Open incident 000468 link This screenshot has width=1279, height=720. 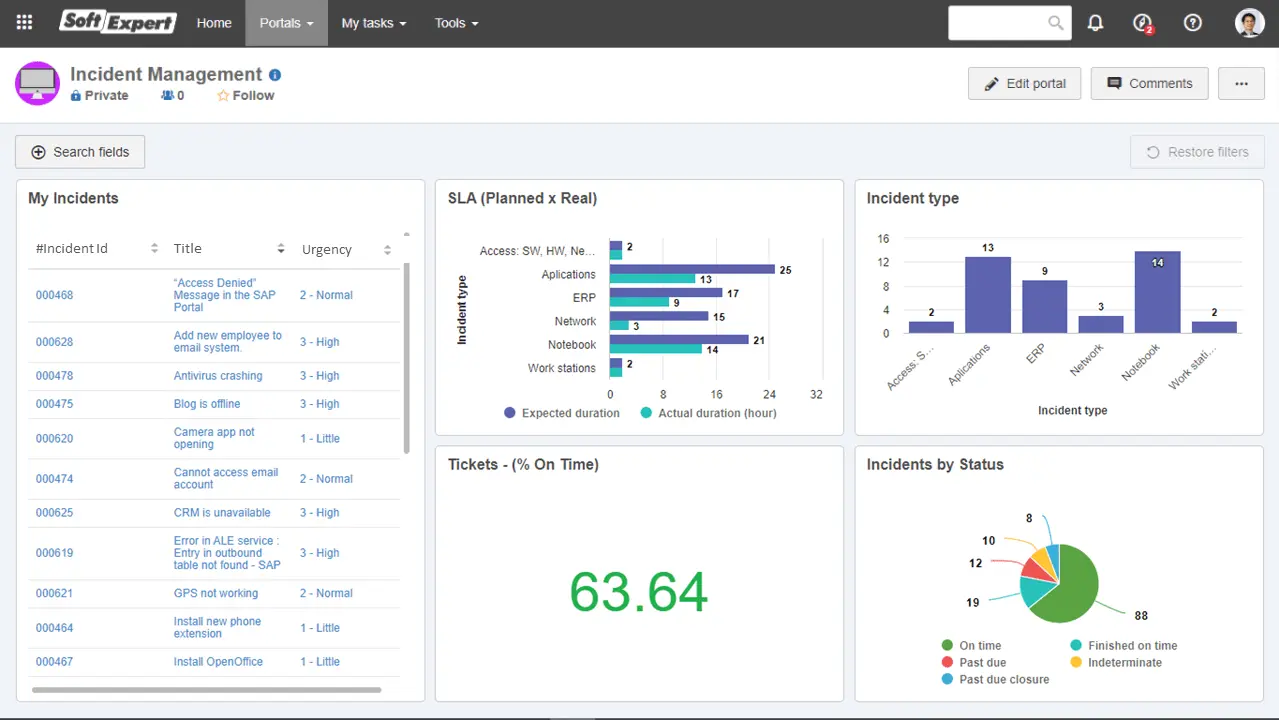tap(55, 295)
